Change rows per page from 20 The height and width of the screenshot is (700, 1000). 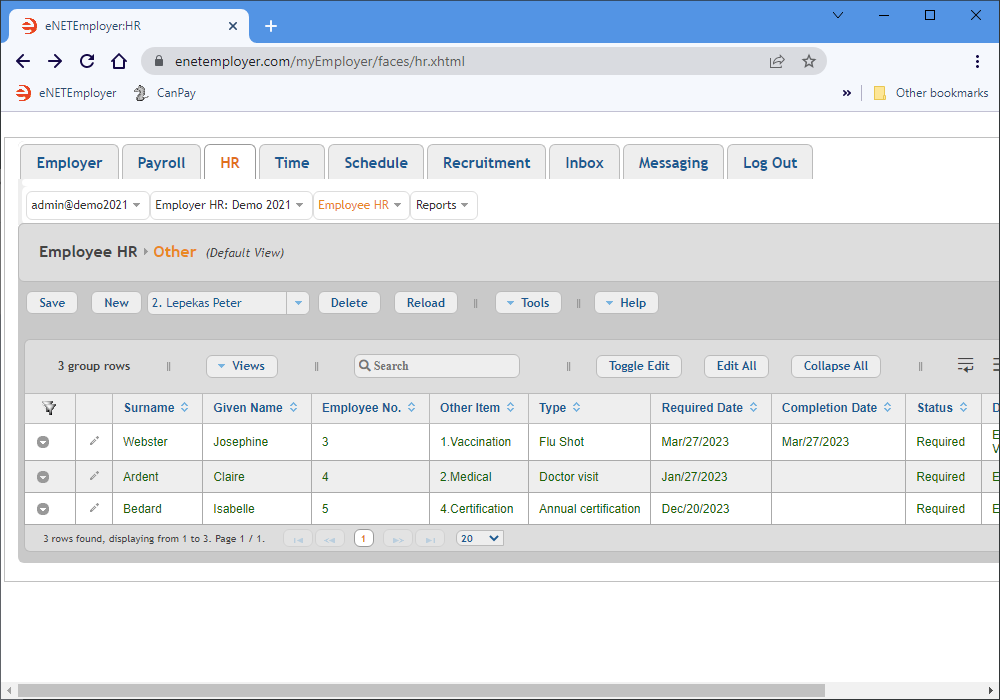tap(480, 539)
